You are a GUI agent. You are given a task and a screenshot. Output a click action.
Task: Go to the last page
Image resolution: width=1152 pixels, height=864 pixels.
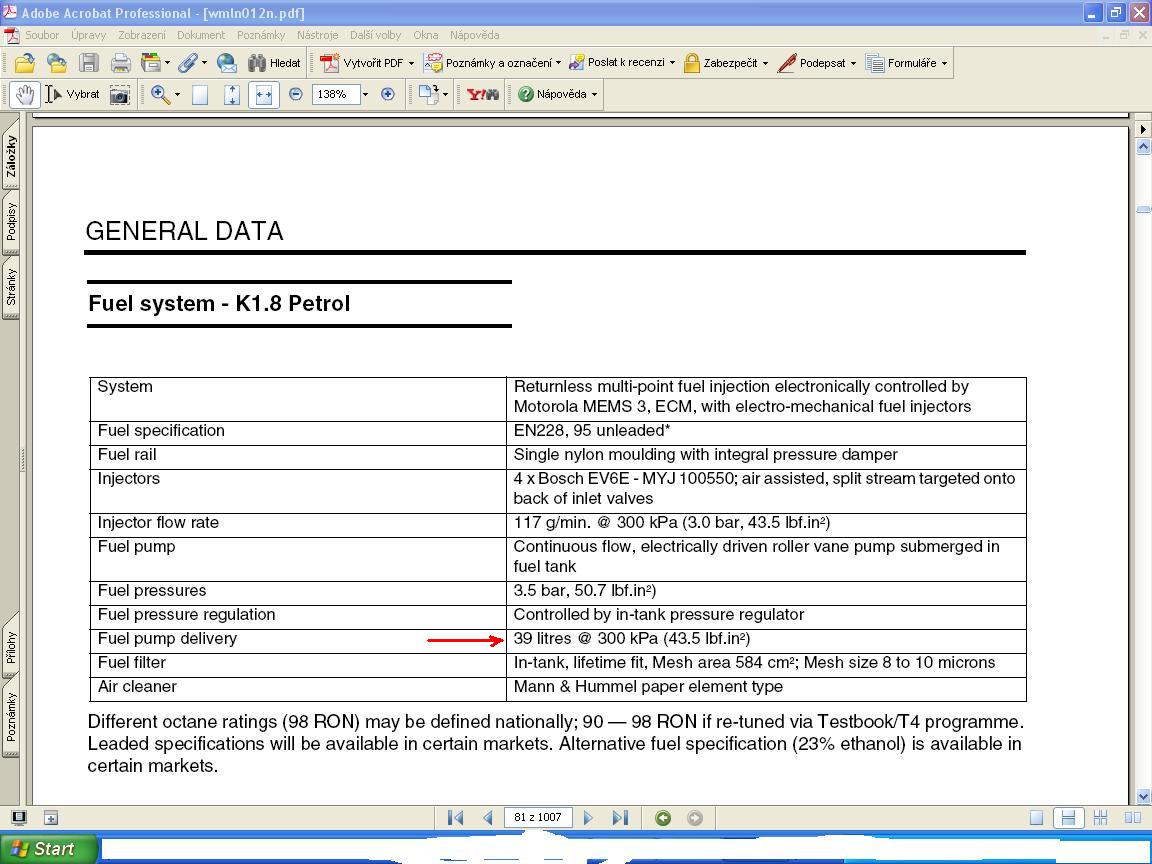(620, 818)
